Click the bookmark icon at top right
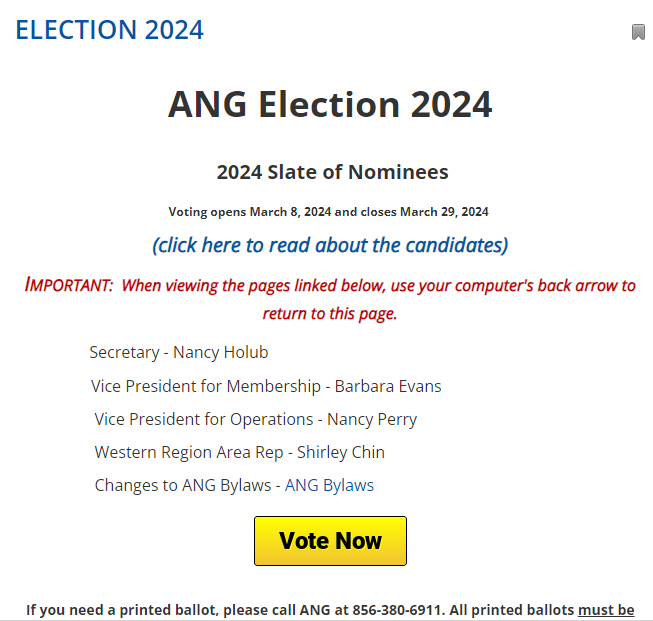Viewport: 653px width, 621px height. coord(638,32)
